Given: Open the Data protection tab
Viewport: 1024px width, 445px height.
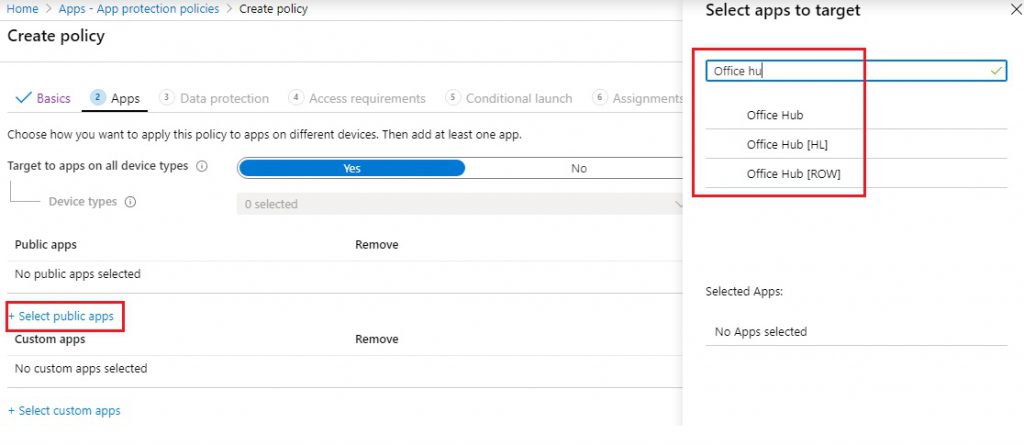Looking at the screenshot, I should [214, 98].
